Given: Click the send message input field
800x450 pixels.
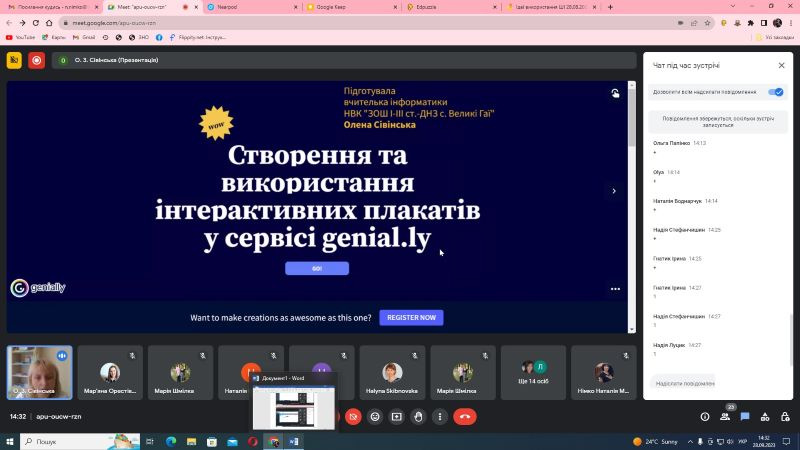Looking at the screenshot, I should (x=685, y=383).
